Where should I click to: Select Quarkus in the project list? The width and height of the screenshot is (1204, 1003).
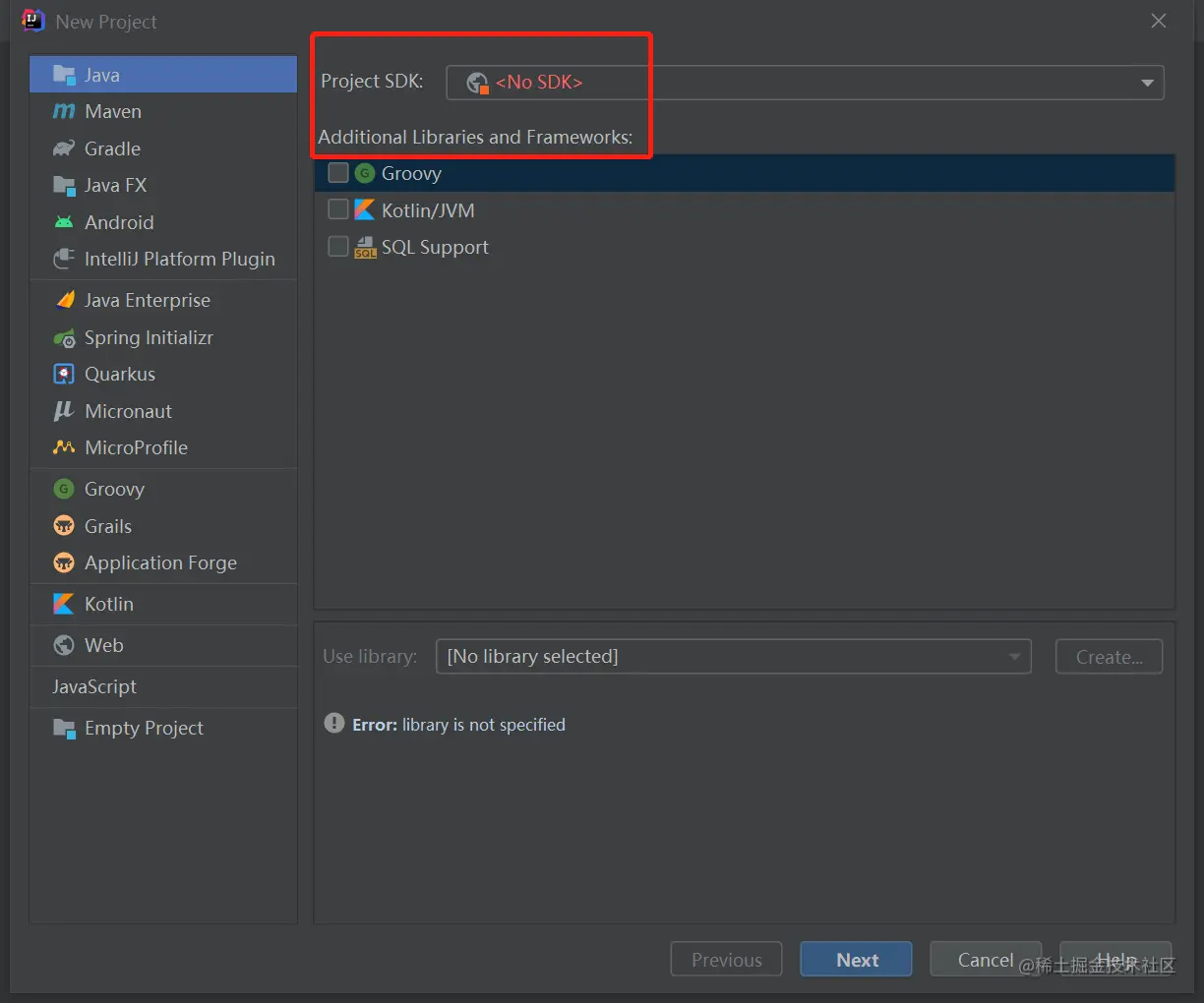click(163, 374)
